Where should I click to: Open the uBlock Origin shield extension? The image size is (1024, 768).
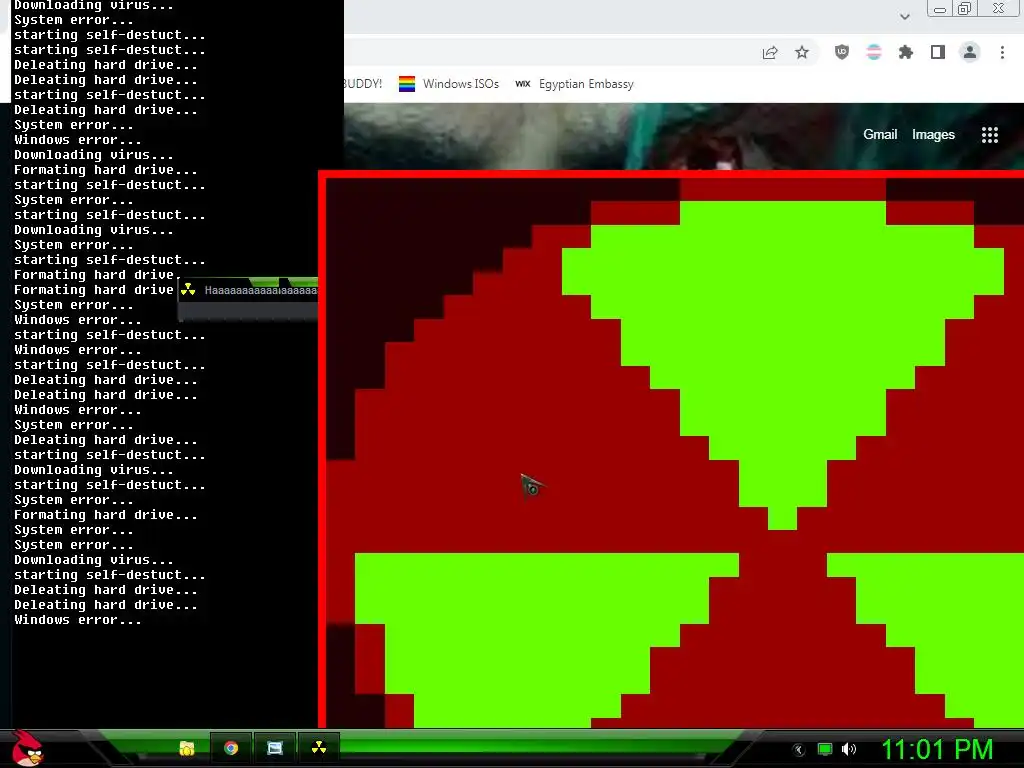click(x=842, y=52)
